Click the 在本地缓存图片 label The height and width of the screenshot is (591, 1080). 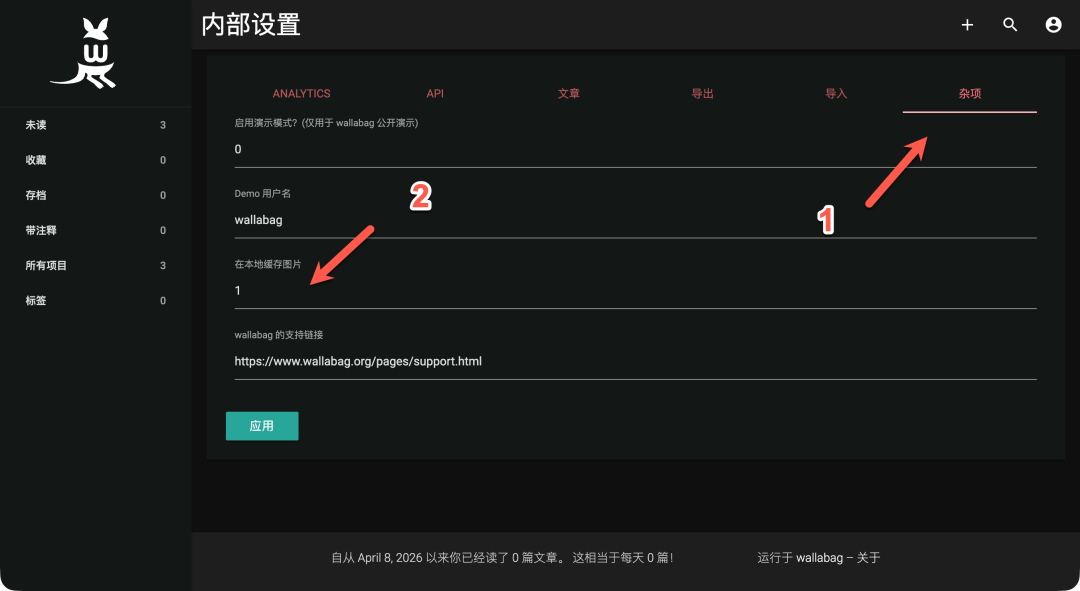(268, 264)
